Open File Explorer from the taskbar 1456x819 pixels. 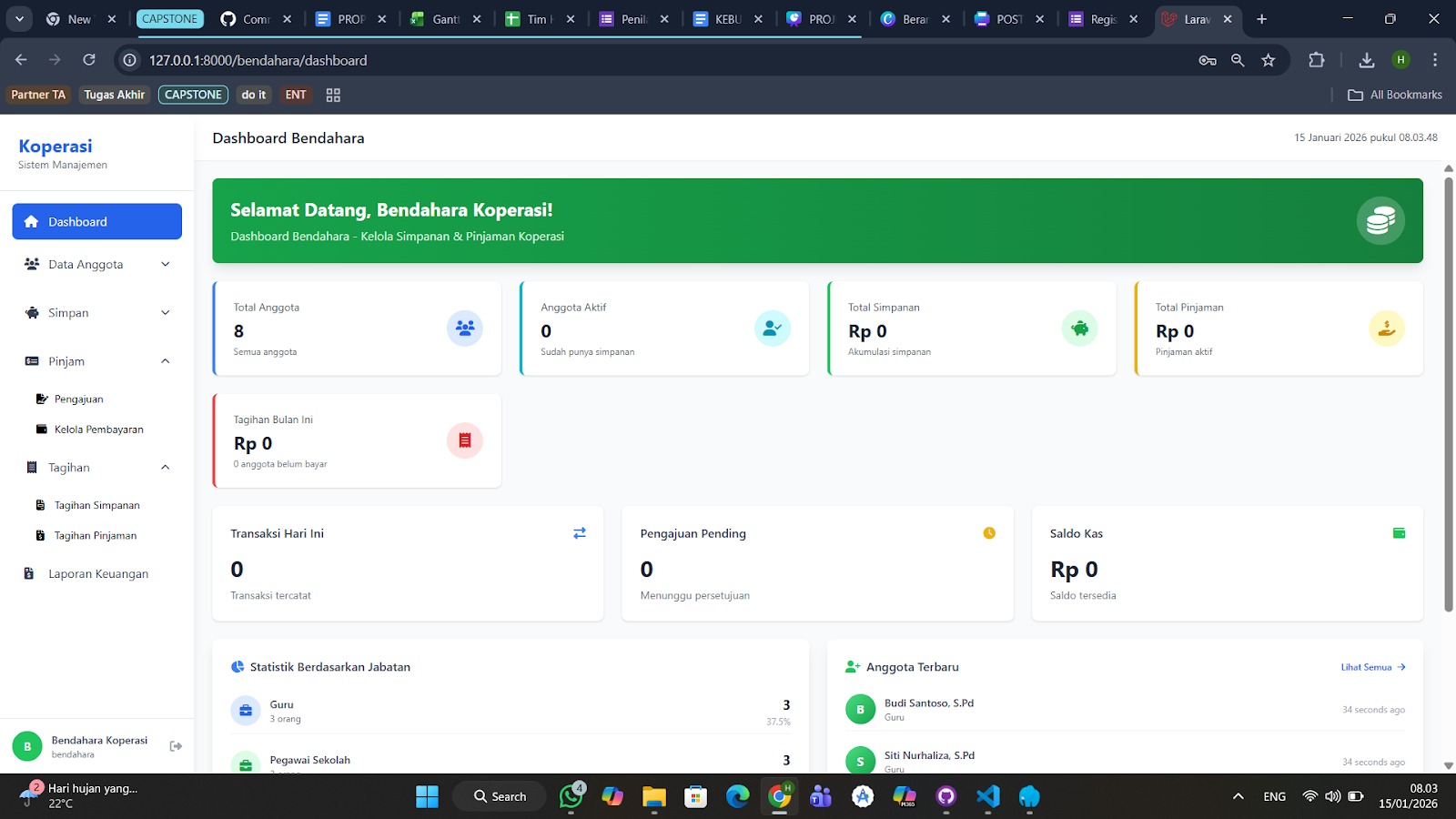click(x=654, y=796)
